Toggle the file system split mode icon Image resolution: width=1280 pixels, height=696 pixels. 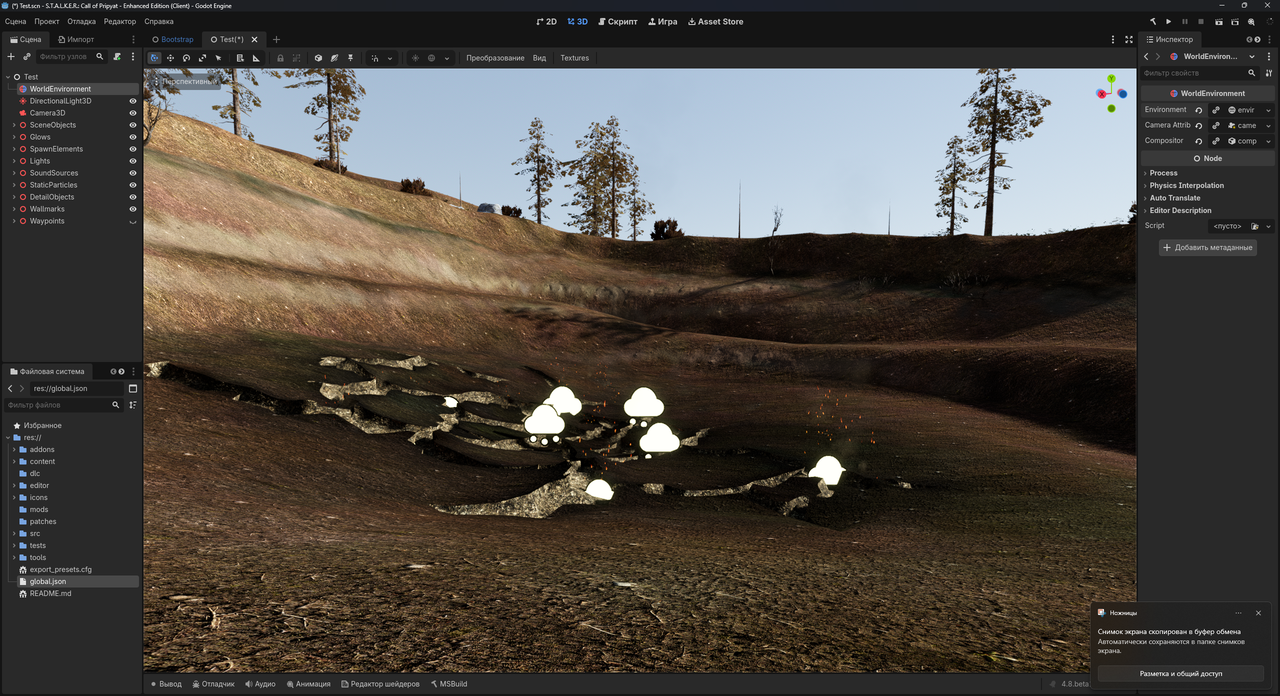point(133,388)
